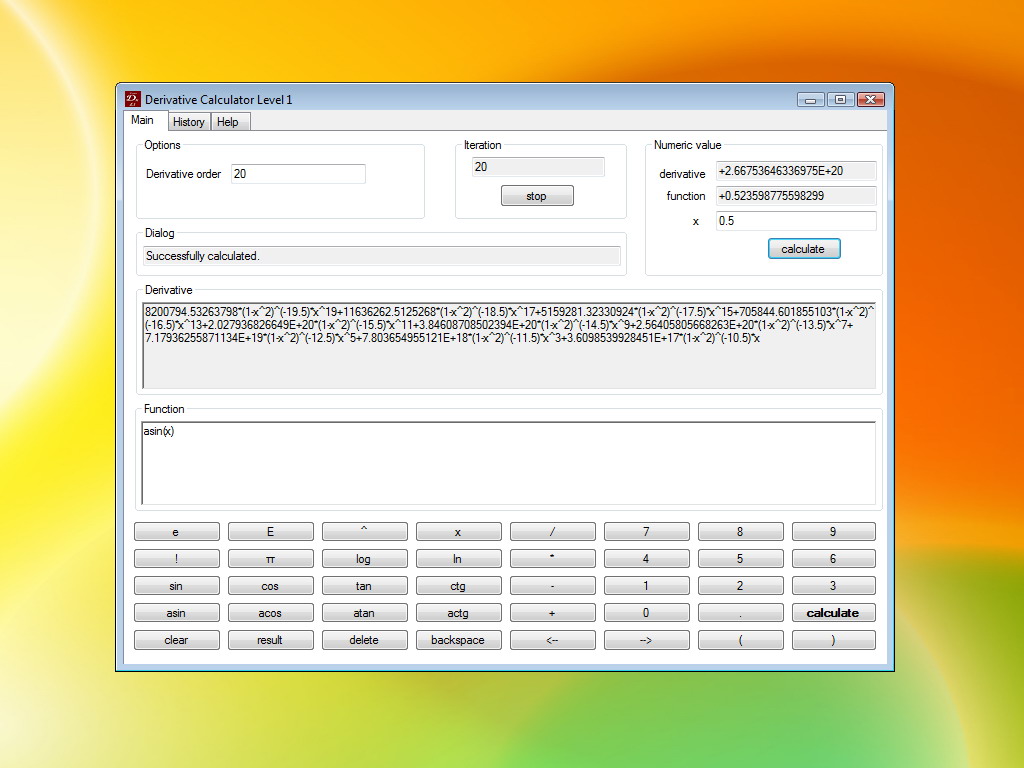Click the minus - button
This screenshot has width=1024, height=768.
(x=552, y=586)
